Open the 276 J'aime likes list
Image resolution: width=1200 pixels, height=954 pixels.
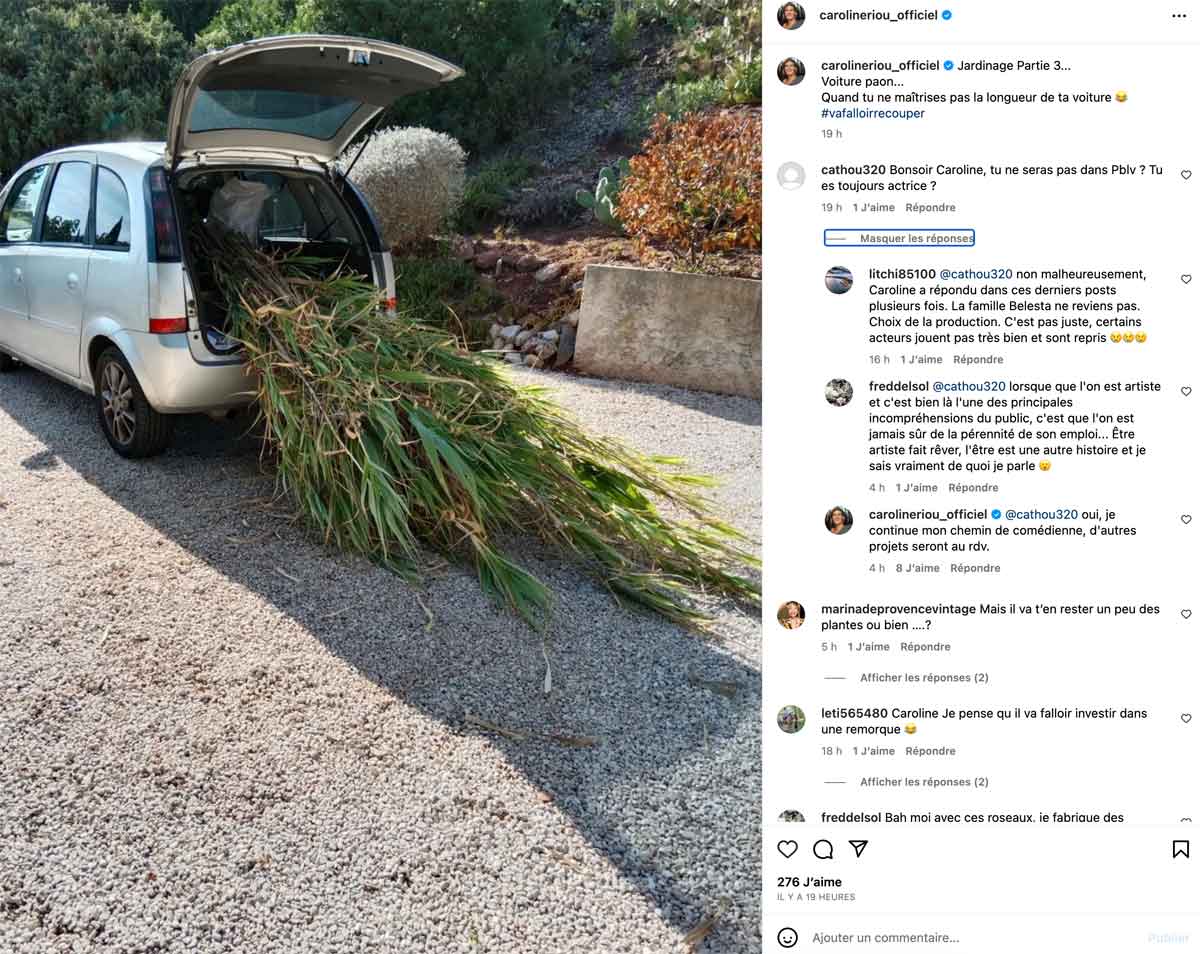coord(809,882)
